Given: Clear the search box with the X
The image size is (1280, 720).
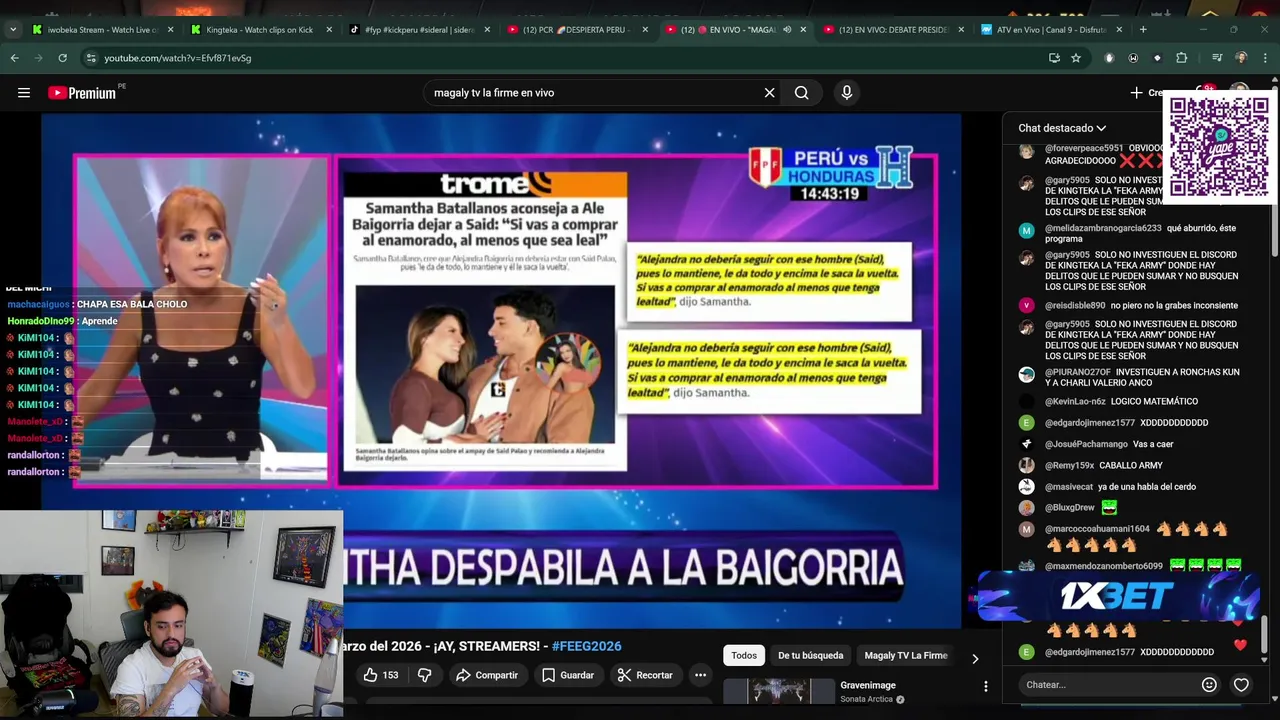Looking at the screenshot, I should point(769,93).
